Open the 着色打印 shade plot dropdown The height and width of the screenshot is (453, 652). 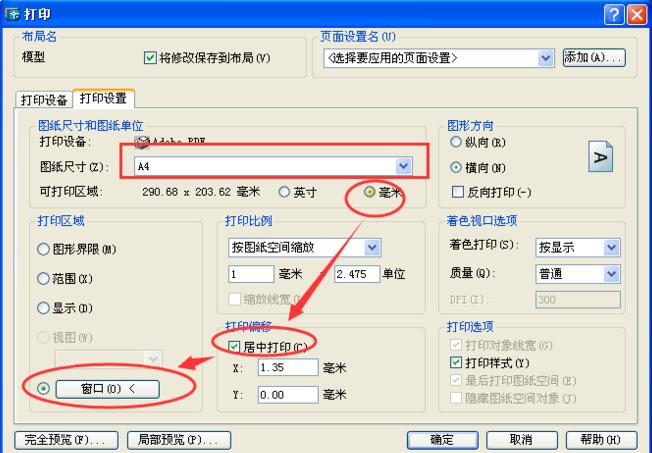(612, 248)
